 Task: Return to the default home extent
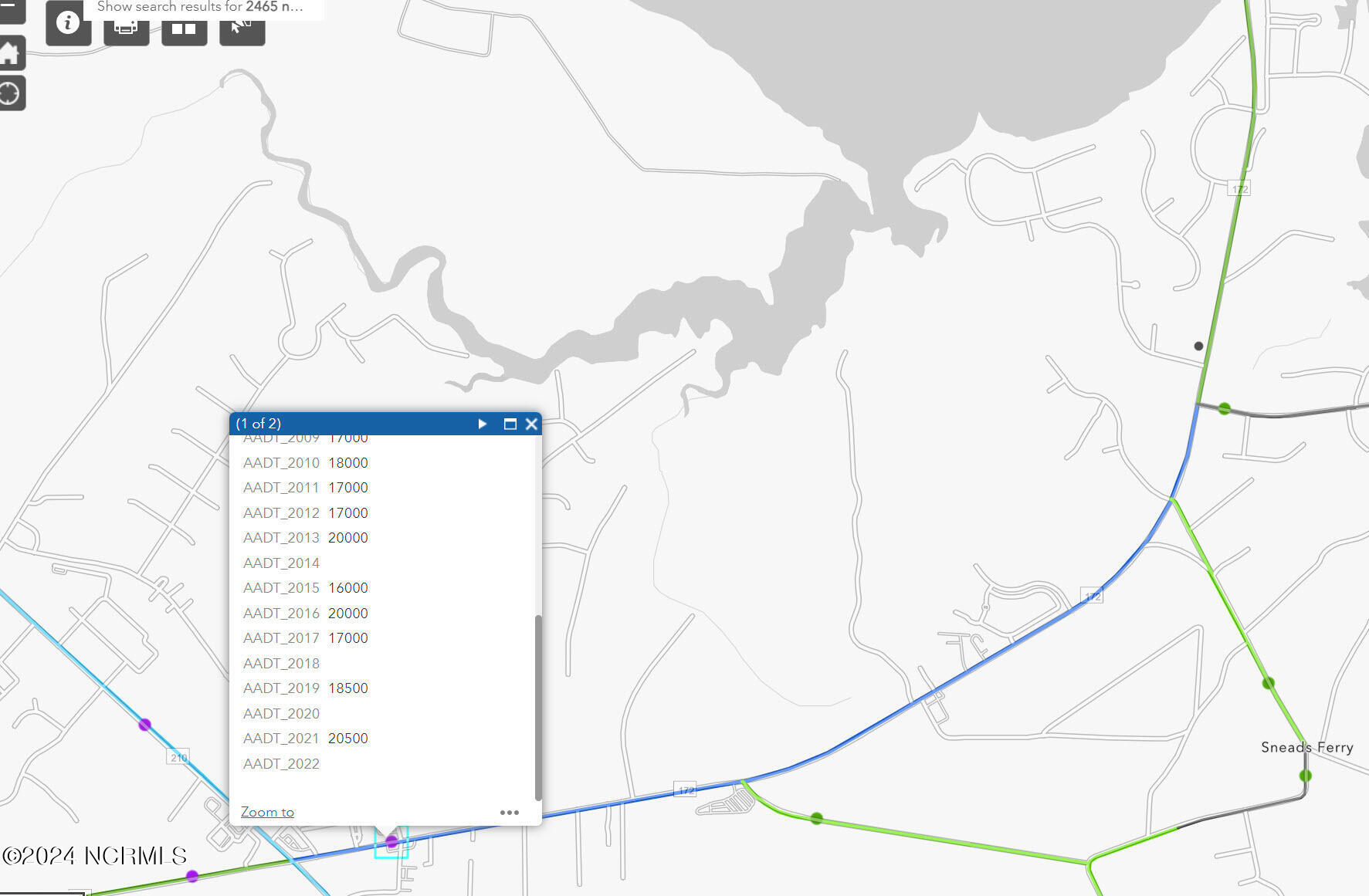(11, 54)
